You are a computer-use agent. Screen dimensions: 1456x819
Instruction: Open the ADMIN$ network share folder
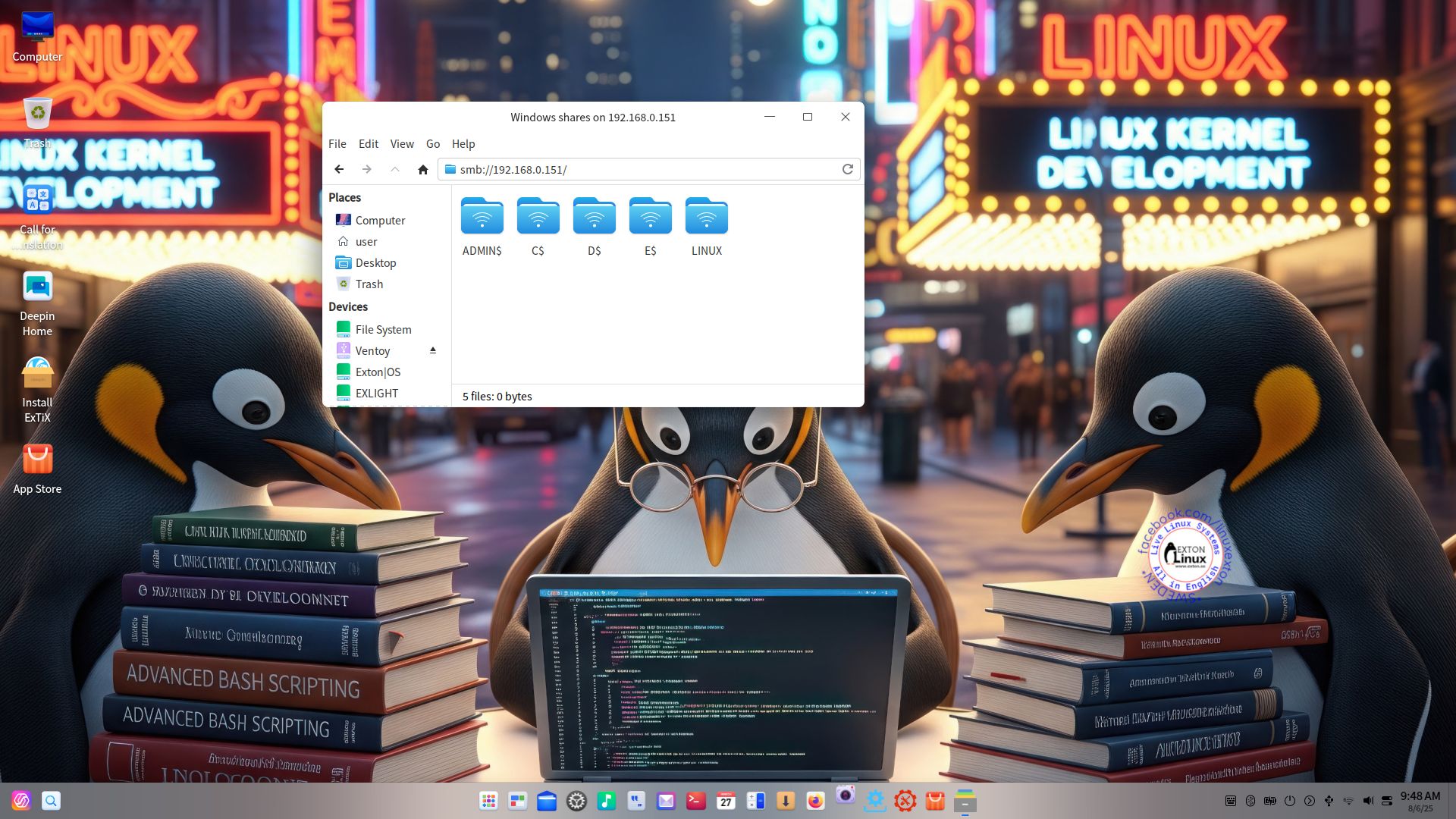tap(482, 227)
